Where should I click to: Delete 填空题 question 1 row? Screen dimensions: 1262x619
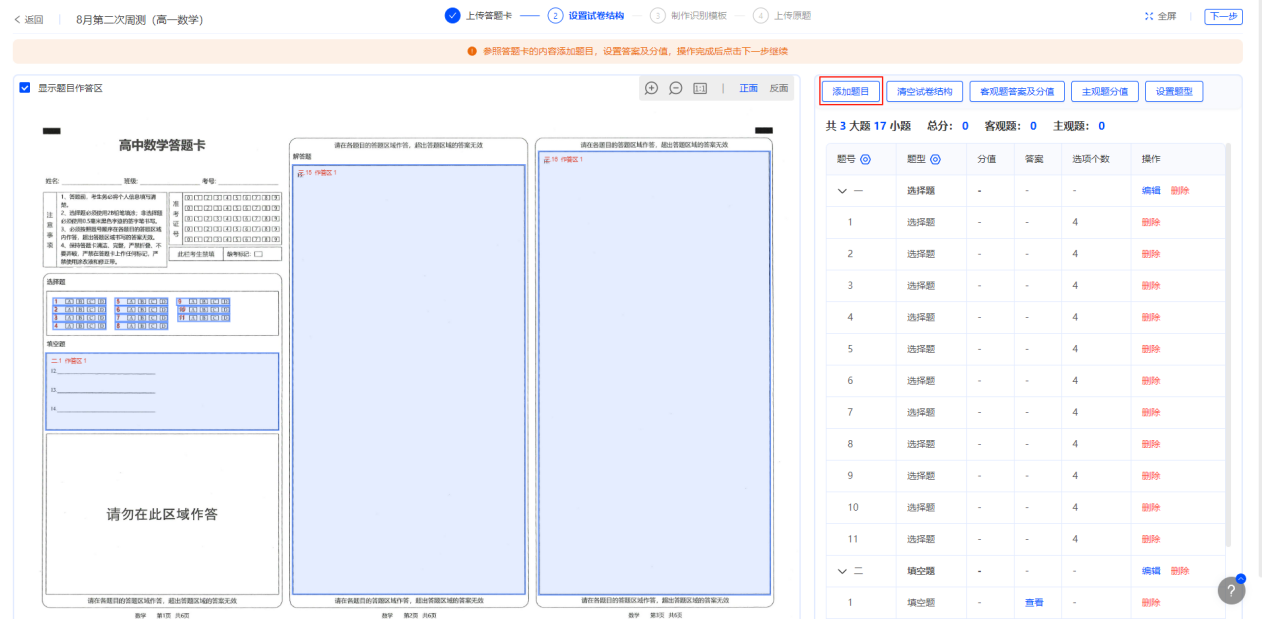pos(1151,603)
